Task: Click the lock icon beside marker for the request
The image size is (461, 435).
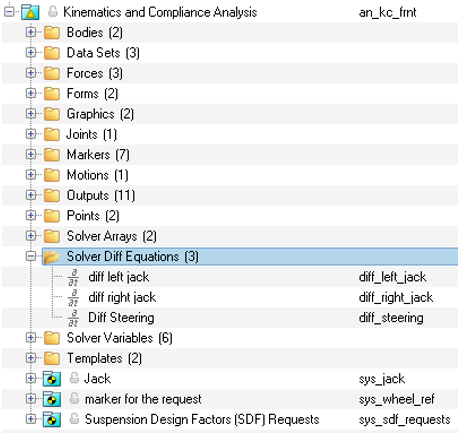Action: 74,398
